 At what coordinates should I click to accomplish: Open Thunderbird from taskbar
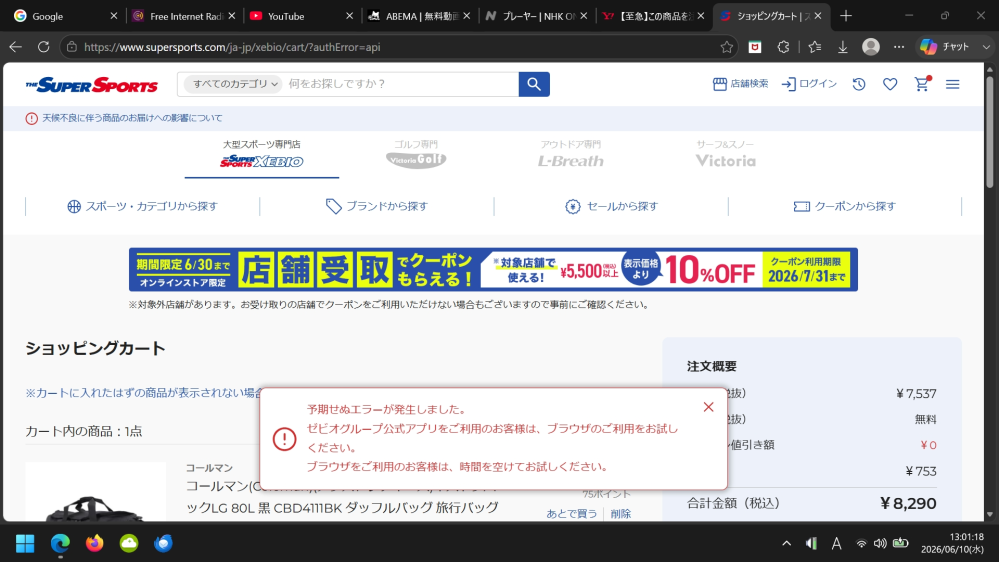(x=164, y=544)
